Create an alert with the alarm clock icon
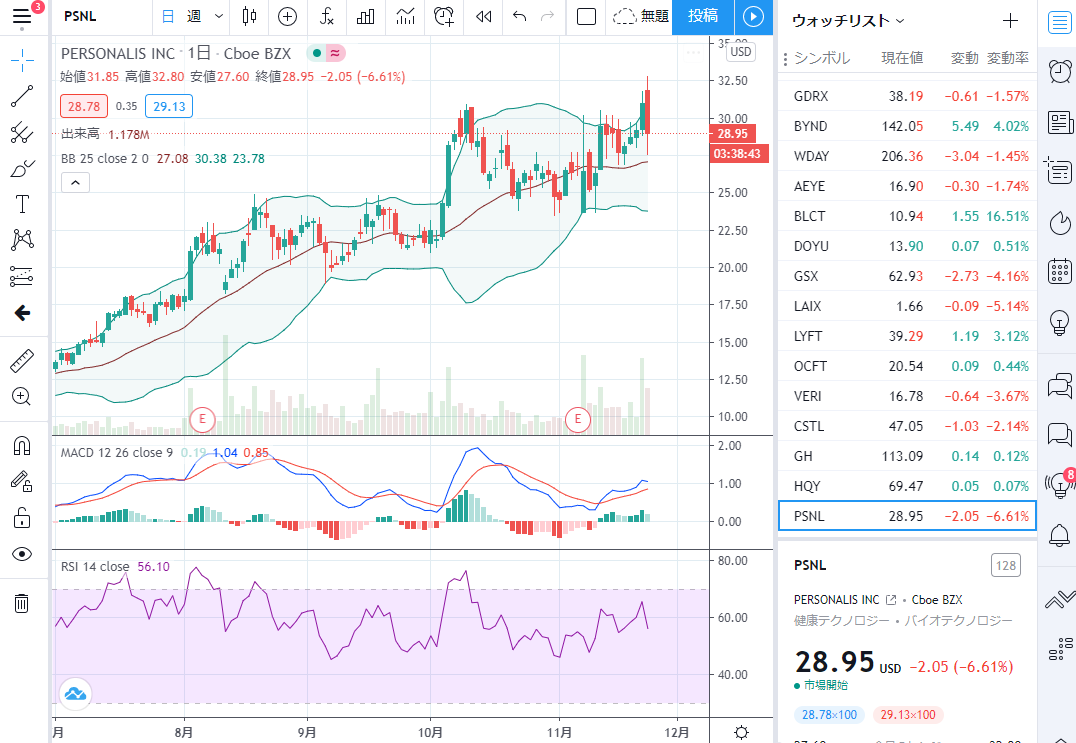 (x=445, y=16)
